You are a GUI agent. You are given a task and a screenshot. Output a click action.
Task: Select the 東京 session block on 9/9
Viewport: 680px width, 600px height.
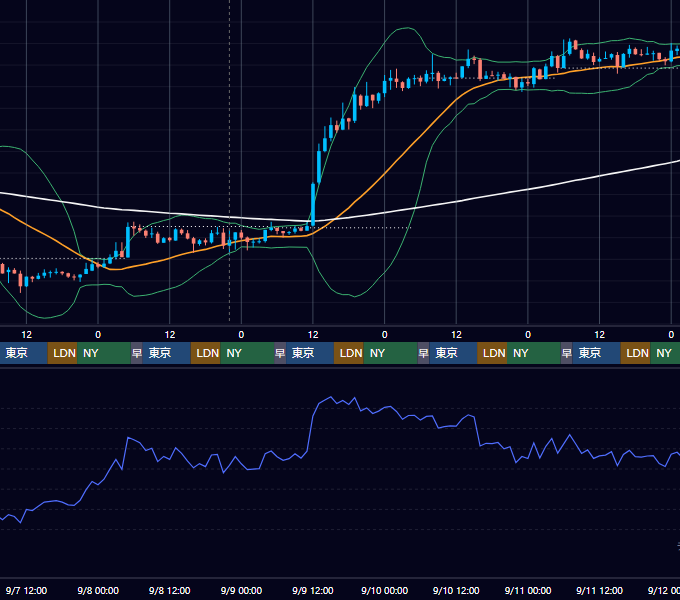coord(310,353)
